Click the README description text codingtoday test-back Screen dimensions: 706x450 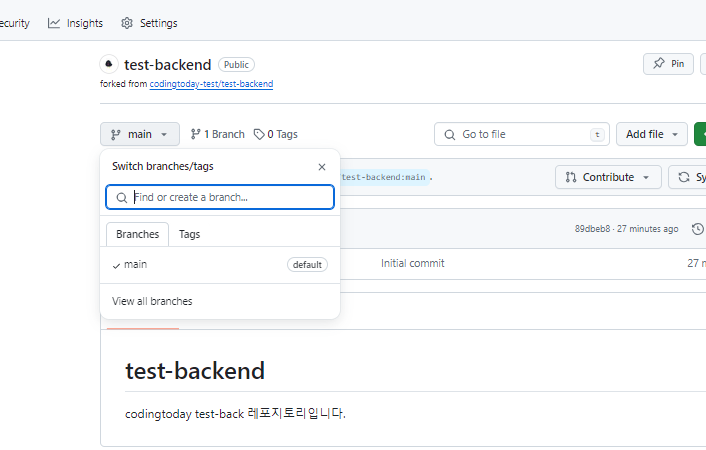[184, 414]
